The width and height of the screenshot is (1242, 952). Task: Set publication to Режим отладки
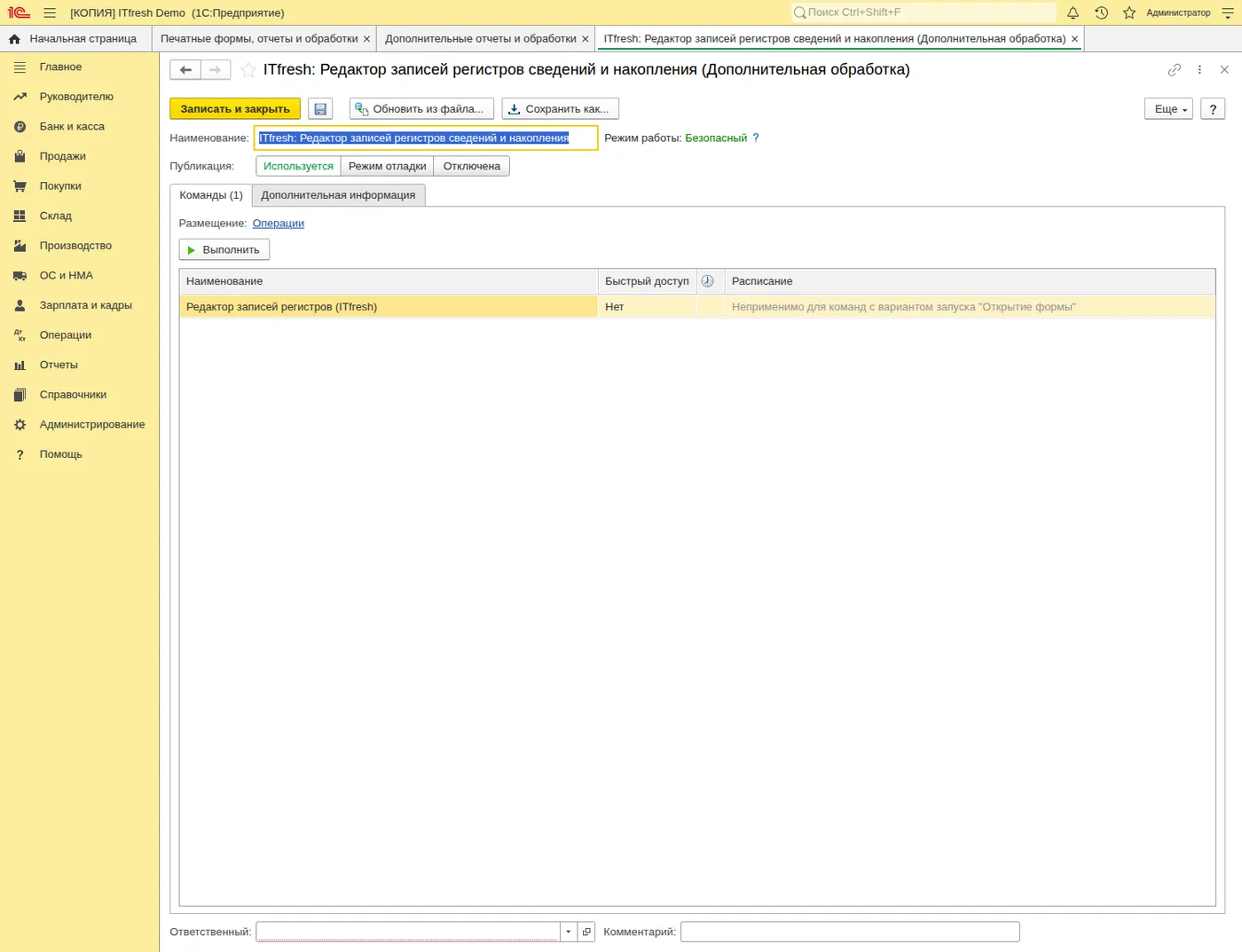click(387, 166)
